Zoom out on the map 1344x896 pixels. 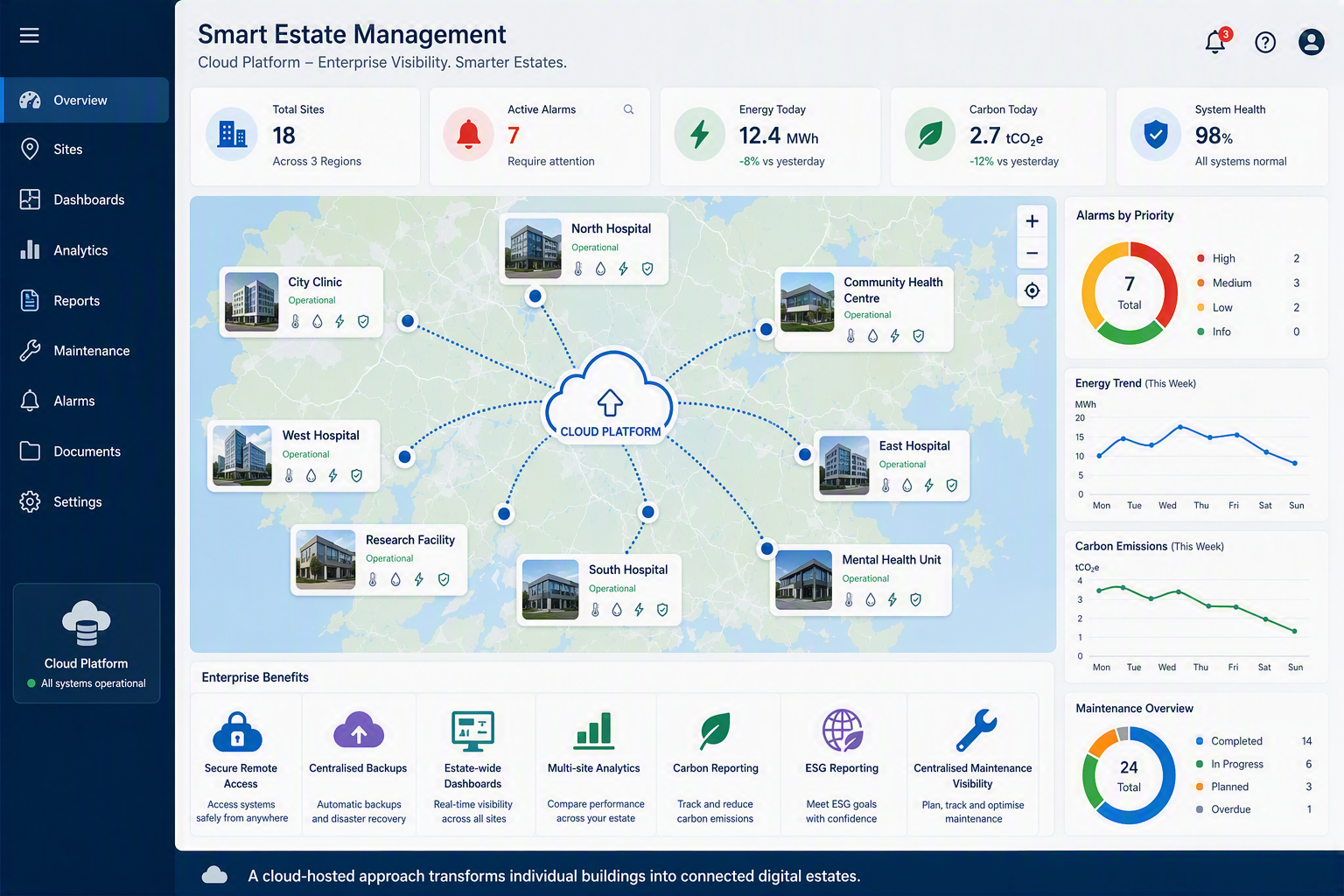pos(1032,254)
